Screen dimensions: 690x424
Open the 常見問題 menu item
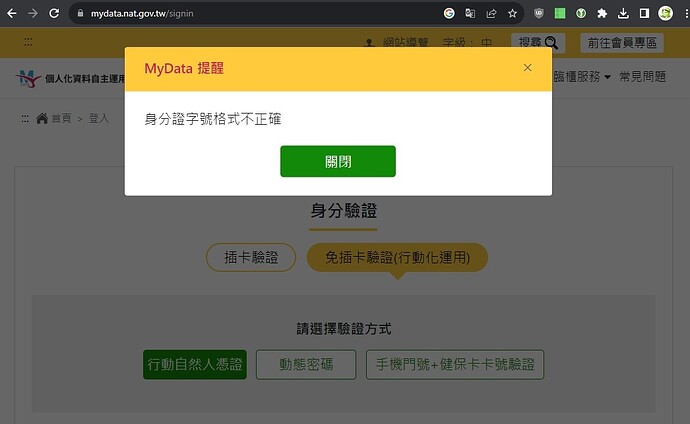pyautogui.click(x=642, y=77)
